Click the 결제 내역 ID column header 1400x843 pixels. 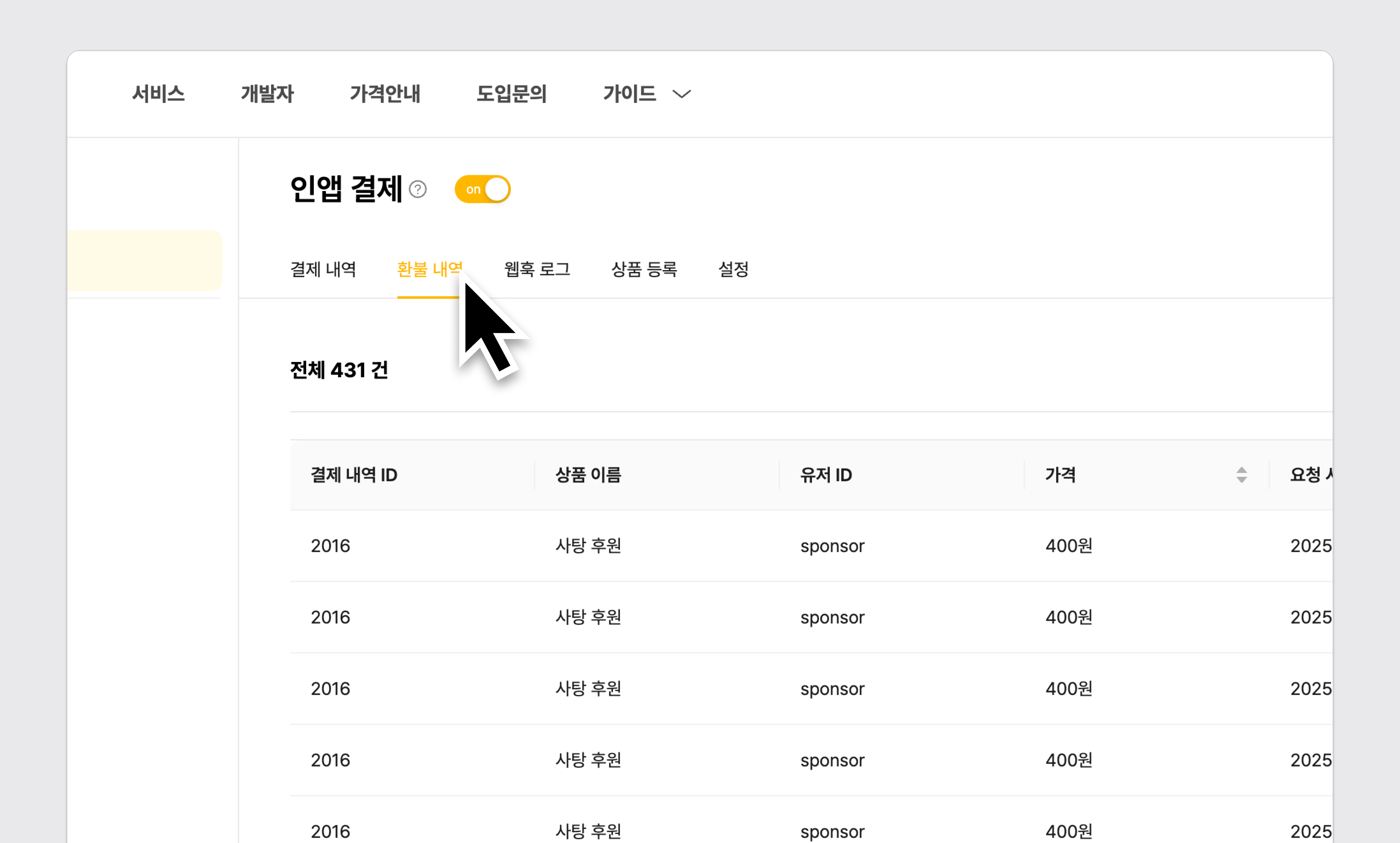(x=354, y=474)
